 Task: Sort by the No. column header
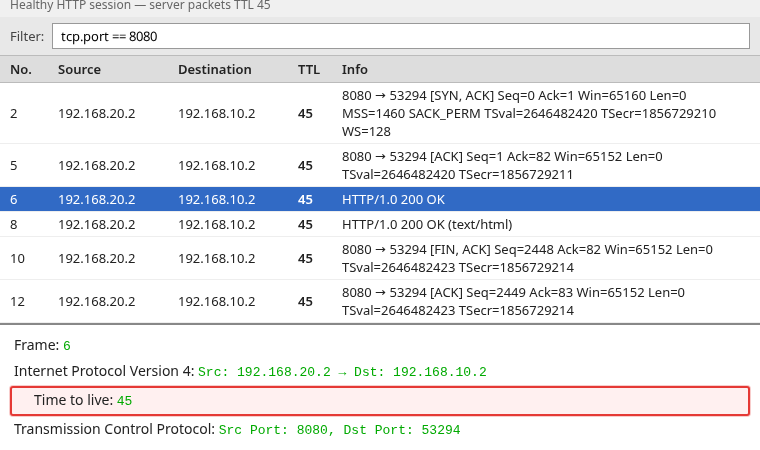[x=21, y=69]
